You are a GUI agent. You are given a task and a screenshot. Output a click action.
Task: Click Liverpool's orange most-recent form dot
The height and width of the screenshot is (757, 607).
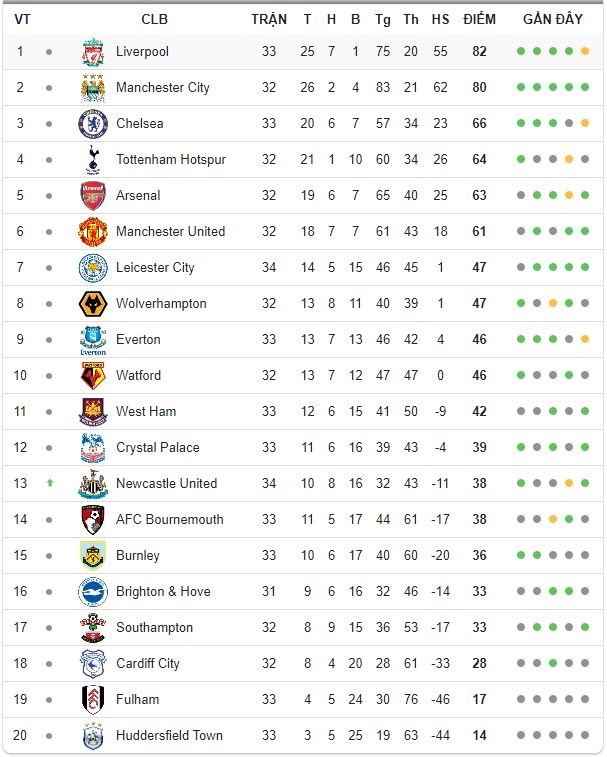tap(585, 51)
